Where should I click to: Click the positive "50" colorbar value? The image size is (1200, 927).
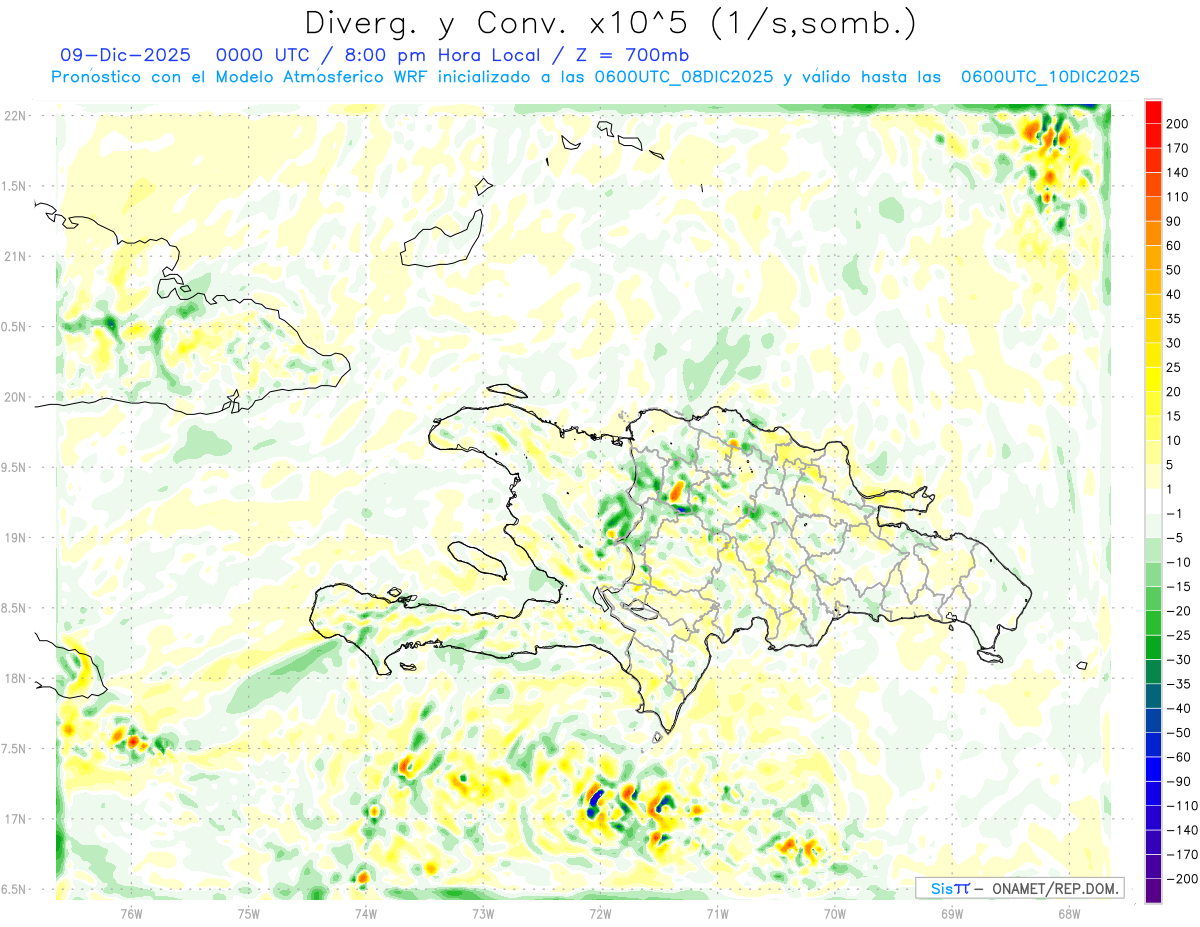click(1175, 270)
